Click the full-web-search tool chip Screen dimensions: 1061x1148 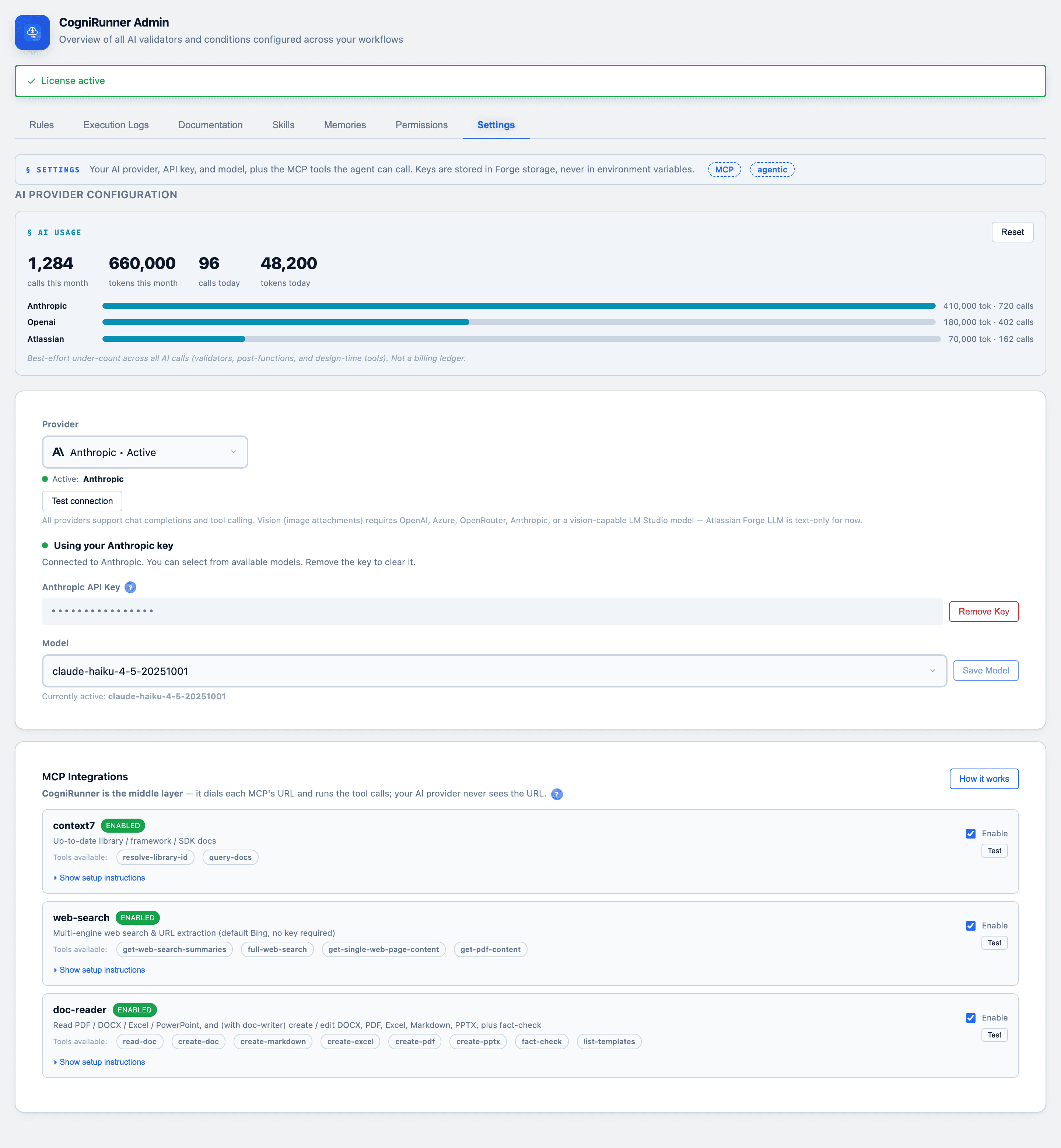pyautogui.click(x=277, y=949)
